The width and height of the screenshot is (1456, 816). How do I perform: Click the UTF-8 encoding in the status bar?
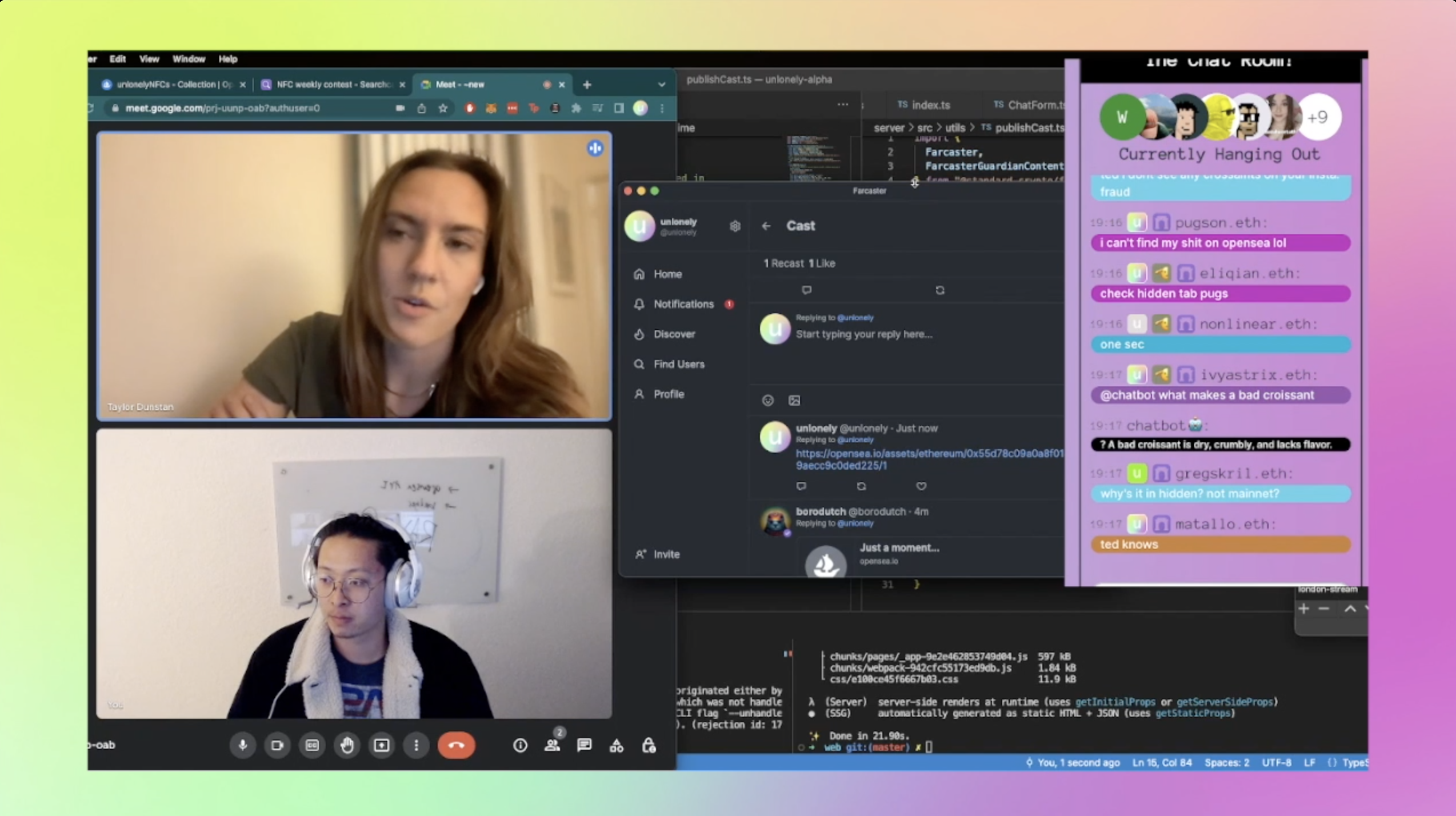point(1276,763)
